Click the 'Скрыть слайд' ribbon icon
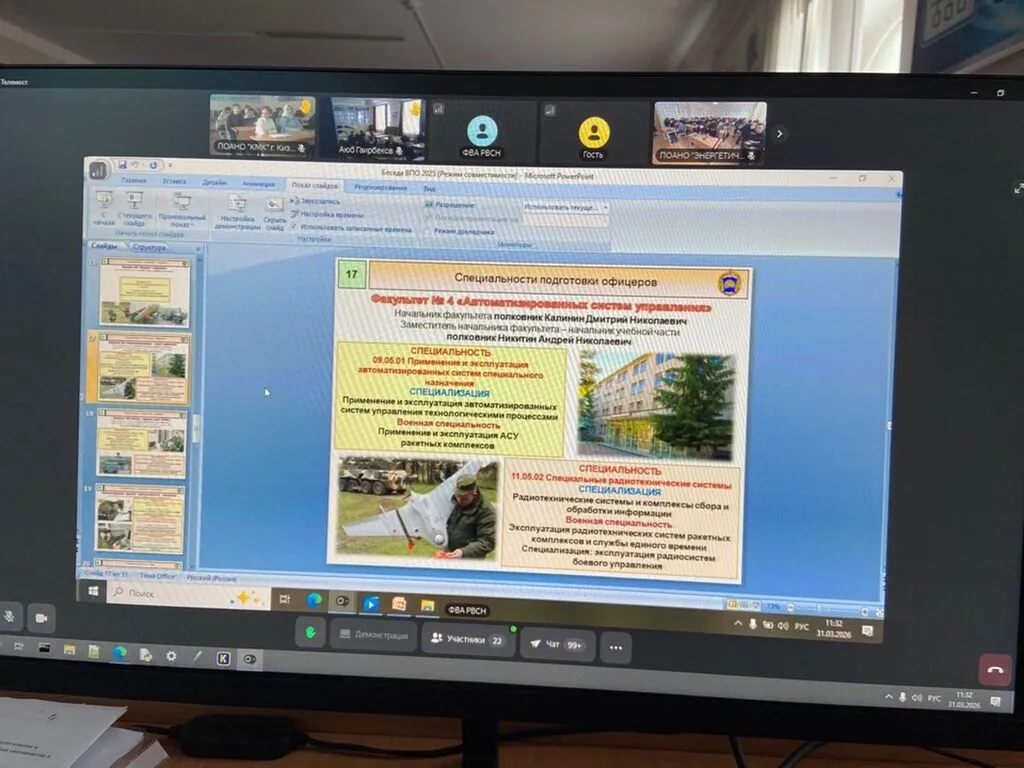 tap(274, 209)
